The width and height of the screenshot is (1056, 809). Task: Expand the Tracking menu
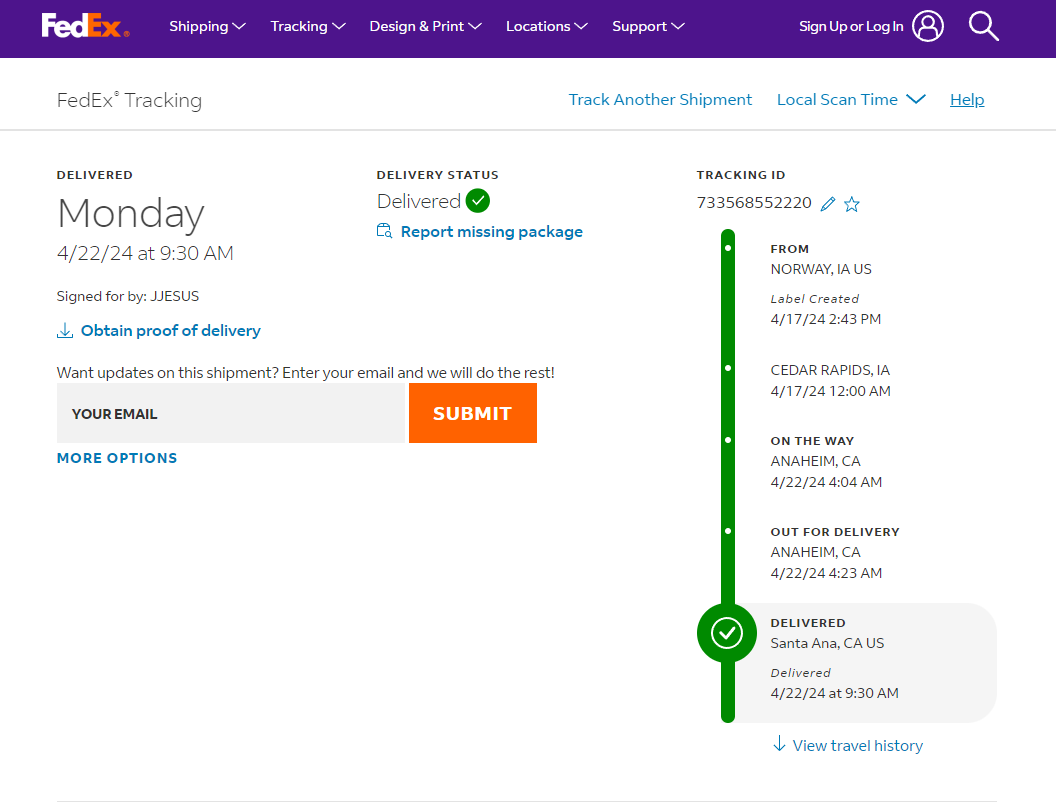click(308, 26)
